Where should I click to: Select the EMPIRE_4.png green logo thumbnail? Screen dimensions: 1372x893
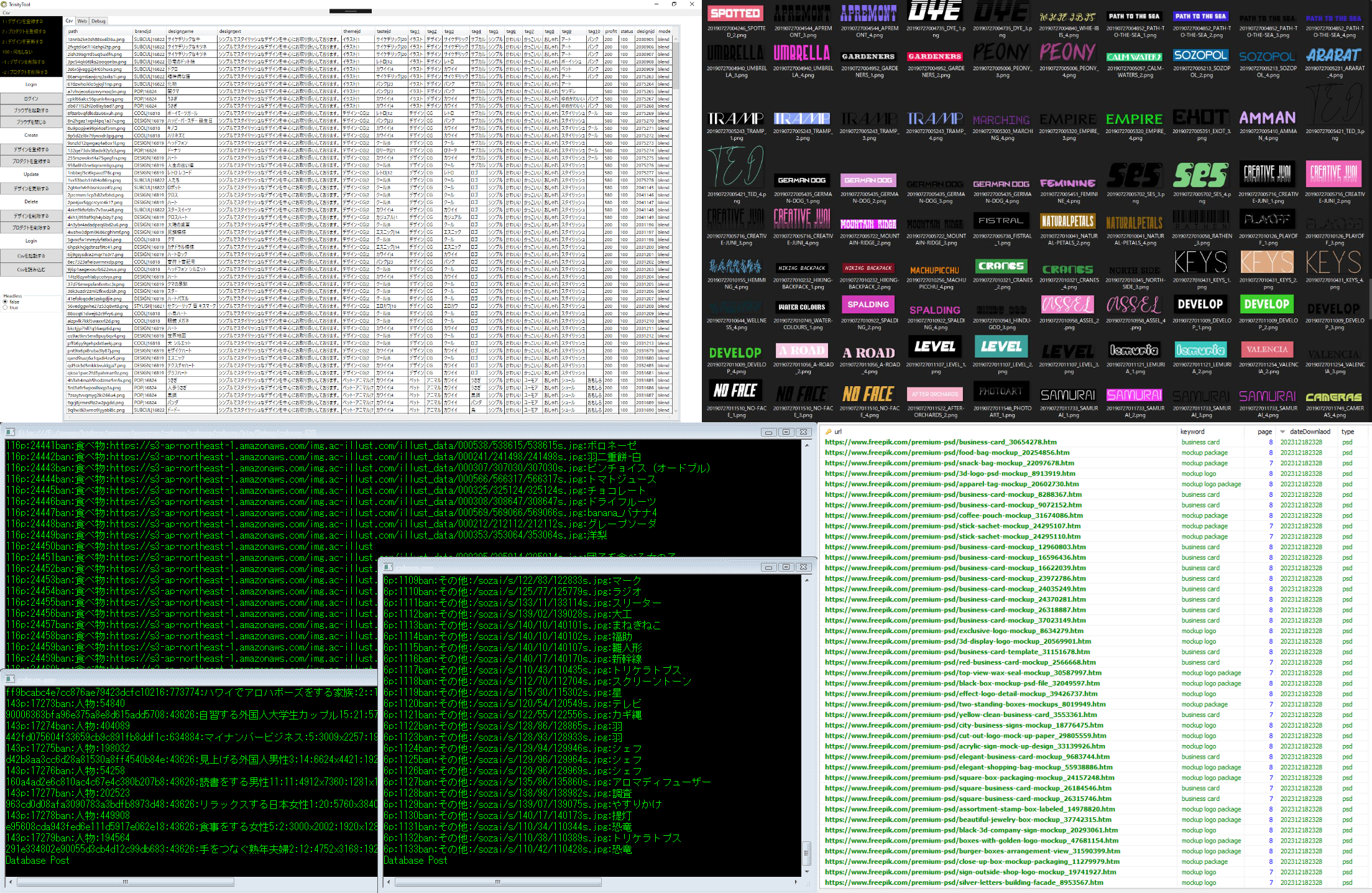click(x=1135, y=119)
